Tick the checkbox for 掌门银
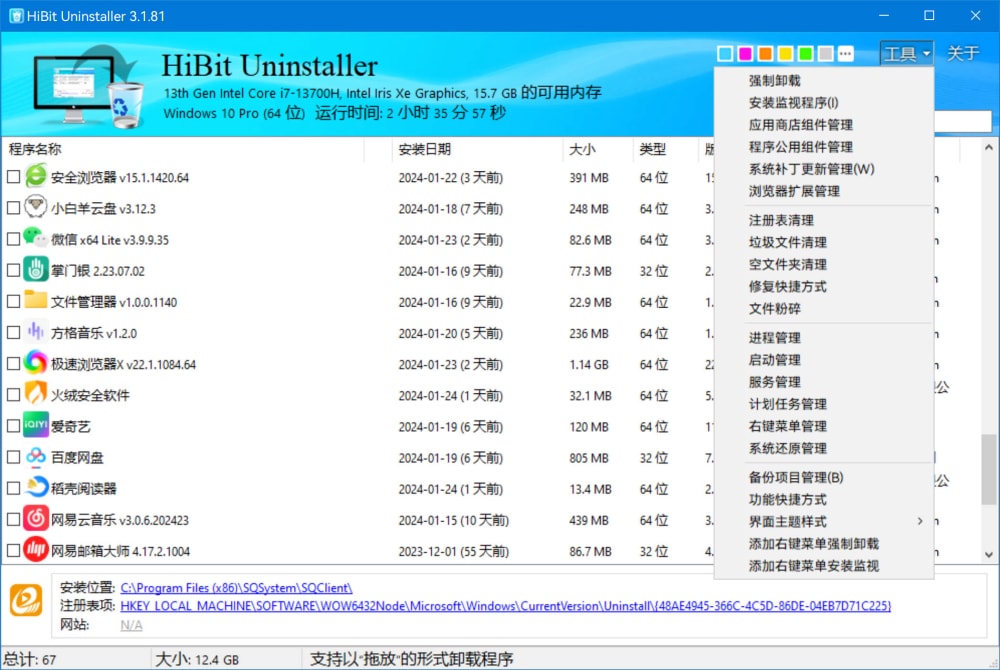The width and height of the screenshot is (1000, 670). pyautogui.click(x=13, y=270)
